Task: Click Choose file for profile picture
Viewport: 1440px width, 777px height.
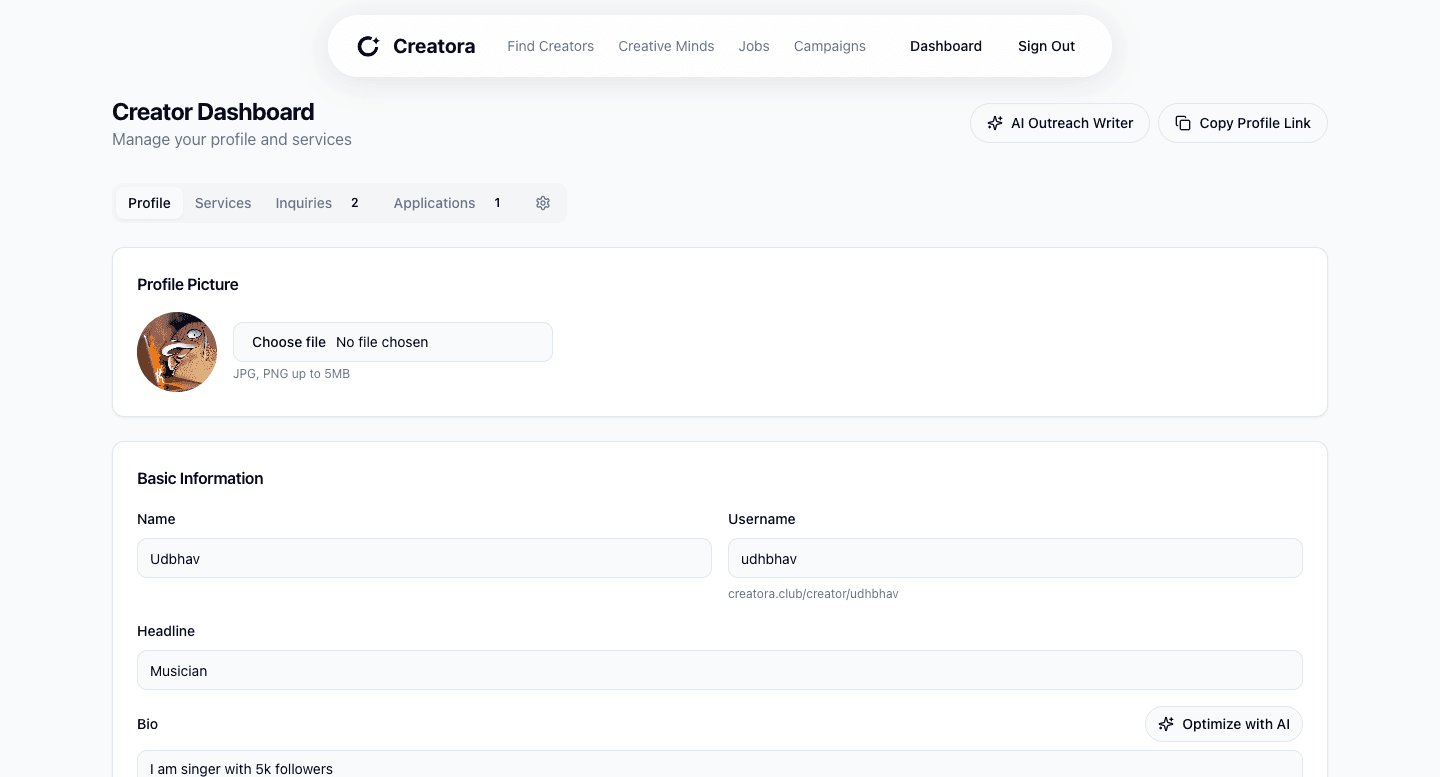Action: pos(289,342)
